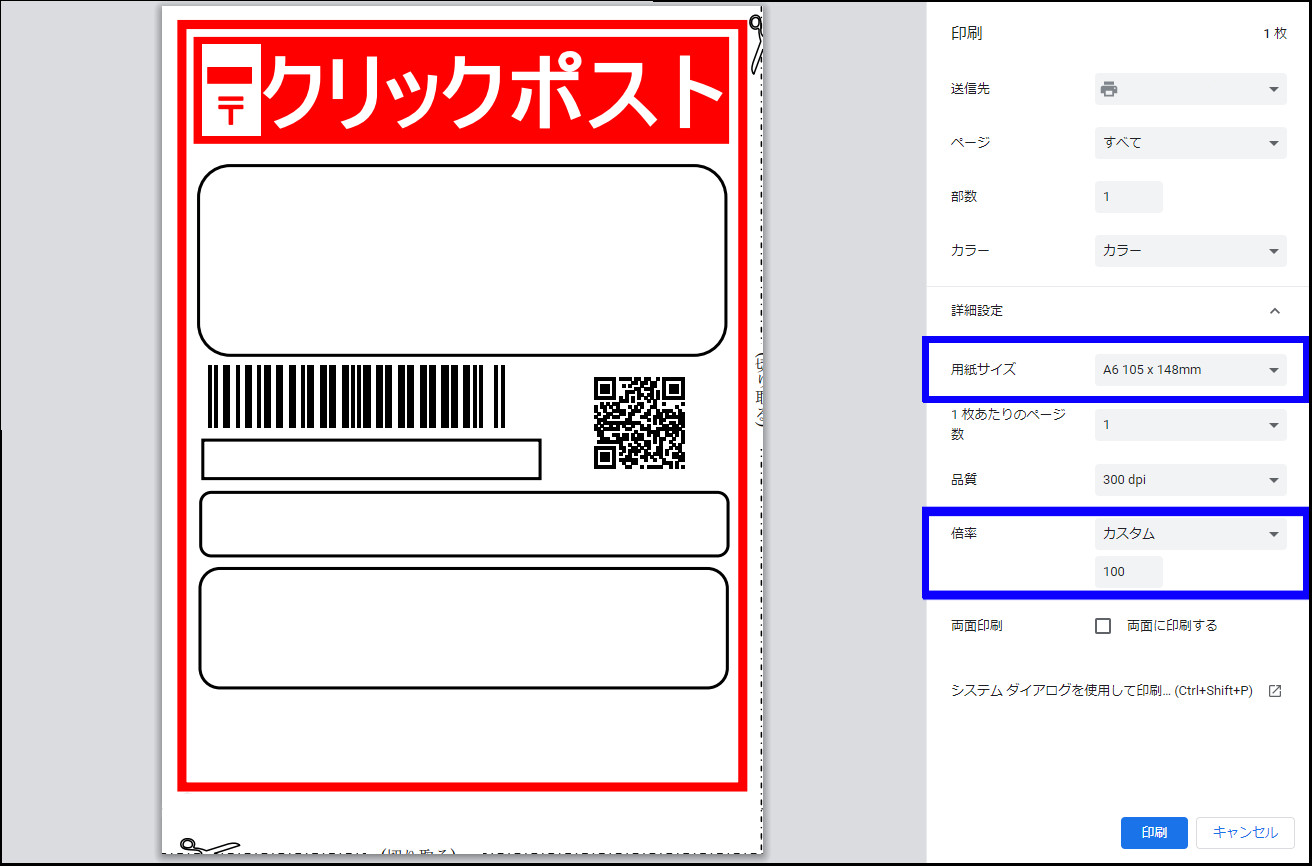This screenshot has width=1312, height=866.
Task: Open the 送信先 destination dropdown
Action: [1190, 89]
